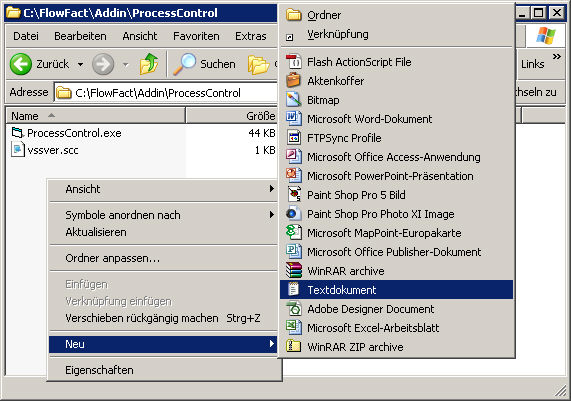Screen dimensions: 571x401
Task: Click the Zurück label
Action: [52, 64]
